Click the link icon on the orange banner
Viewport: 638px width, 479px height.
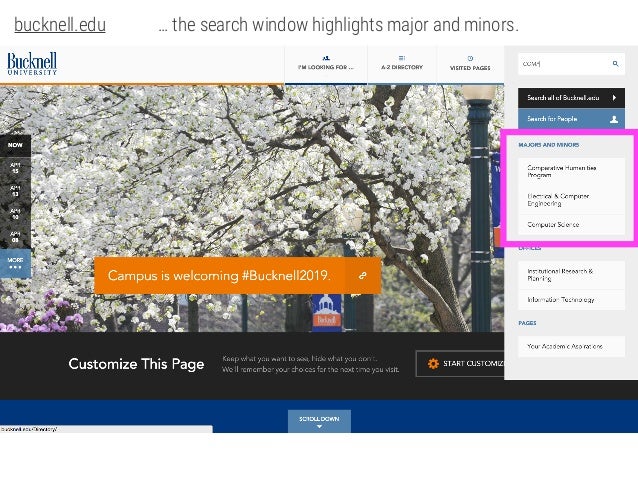[363, 276]
